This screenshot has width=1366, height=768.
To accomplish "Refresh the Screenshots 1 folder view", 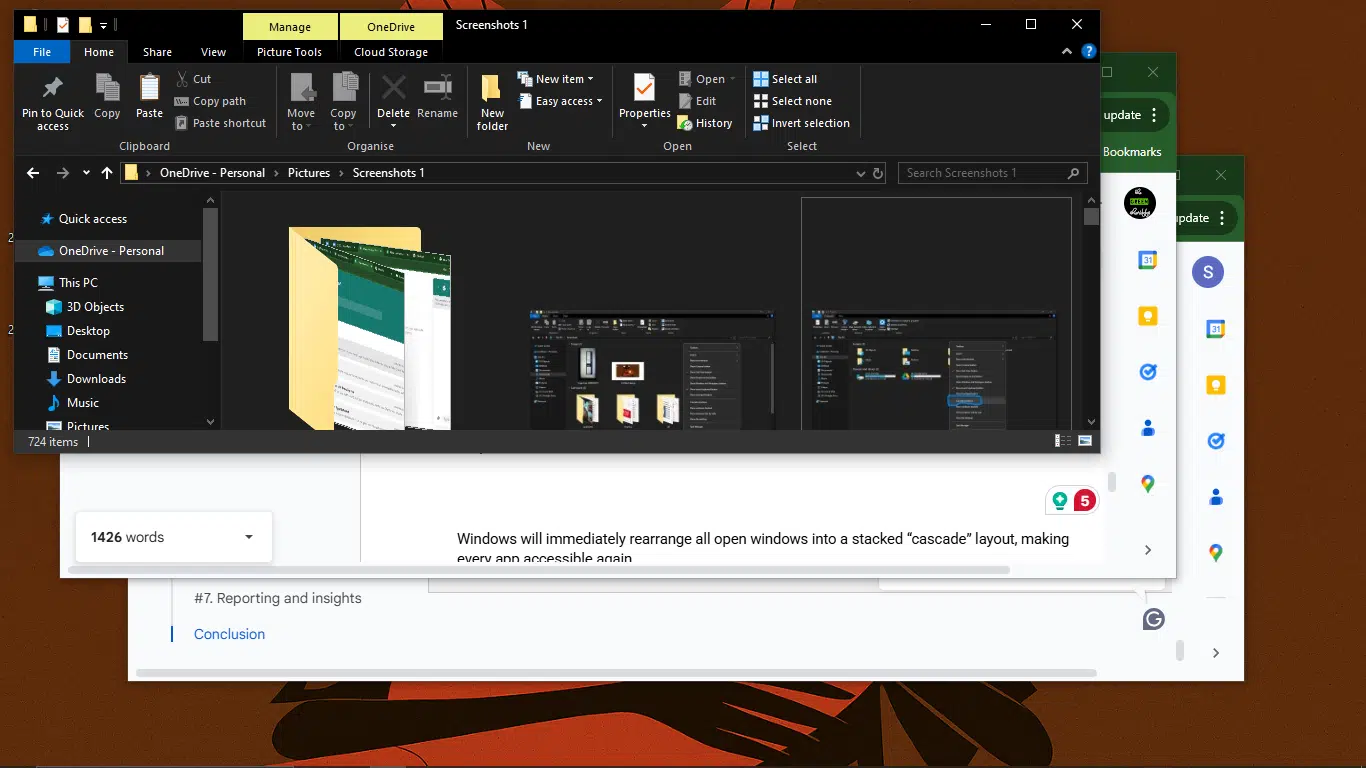I will click(x=878, y=173).
